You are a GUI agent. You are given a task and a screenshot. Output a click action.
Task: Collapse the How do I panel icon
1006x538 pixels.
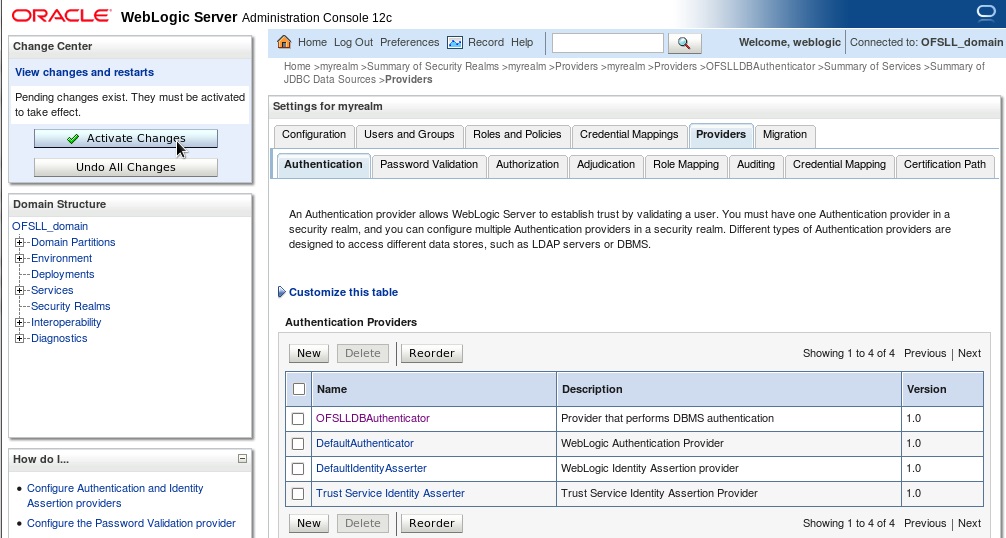click(x=242, y=458)
